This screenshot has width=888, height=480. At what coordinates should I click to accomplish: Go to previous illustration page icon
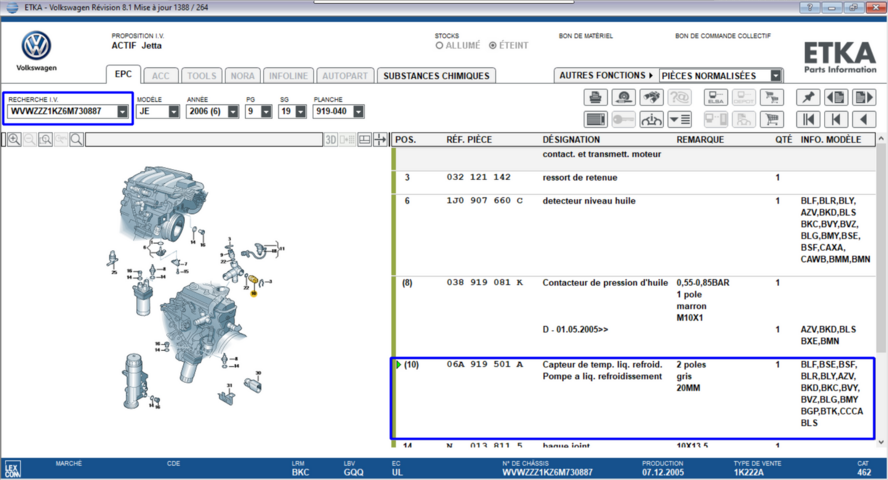tap(836, 97)
